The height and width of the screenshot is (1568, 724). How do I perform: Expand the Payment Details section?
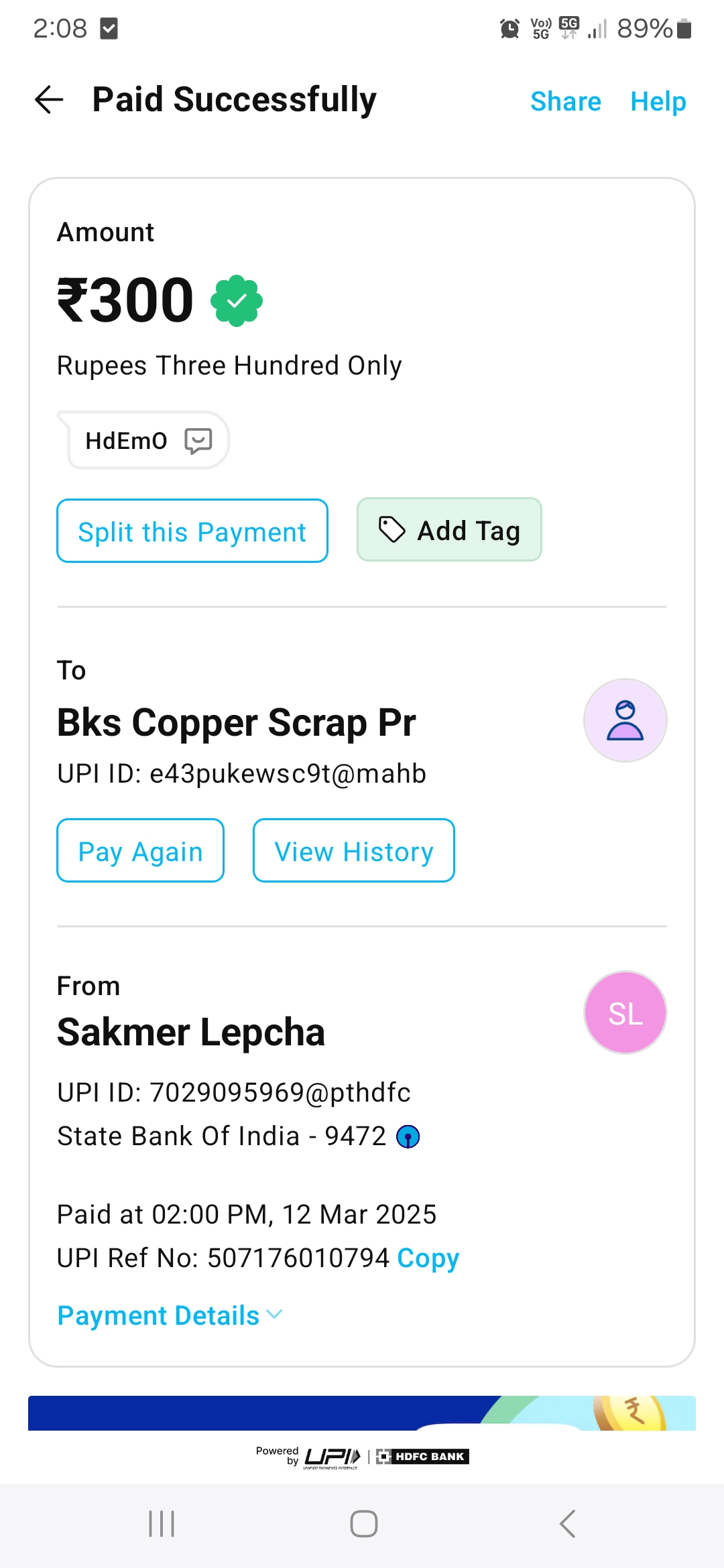click(x=170, y=1315)
